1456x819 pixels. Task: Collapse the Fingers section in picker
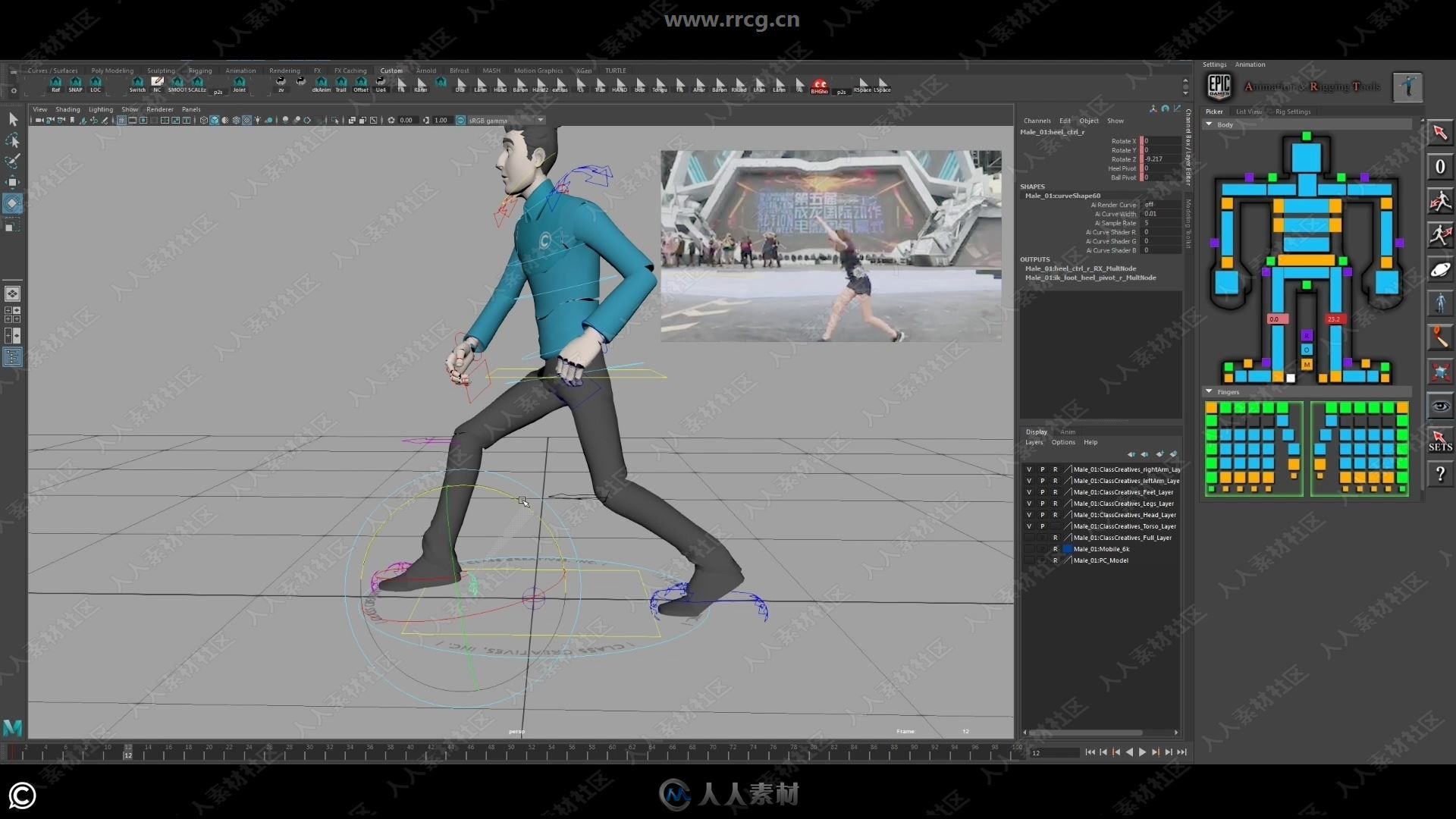point(1209,392)
